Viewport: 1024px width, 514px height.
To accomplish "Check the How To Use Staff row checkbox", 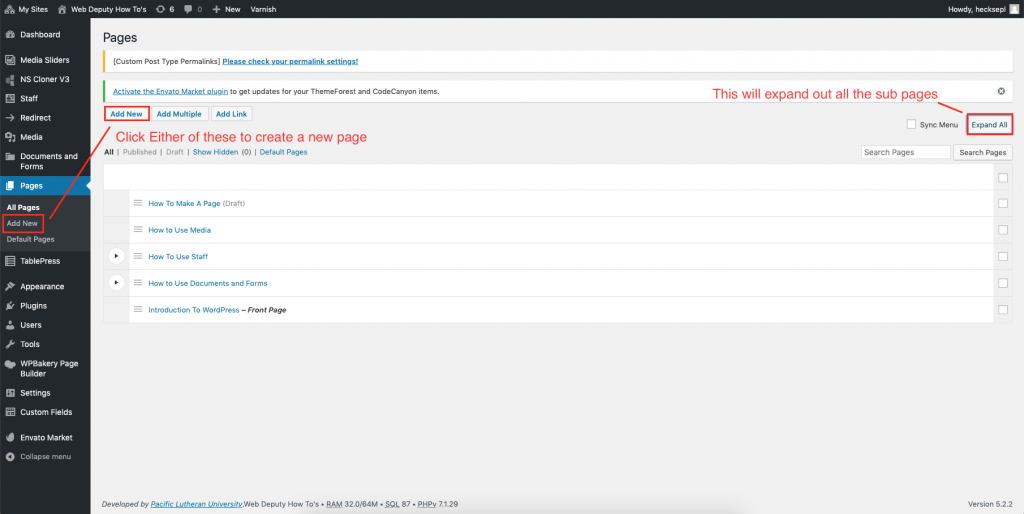I will pyautogui.click(x=1002, y=257).
